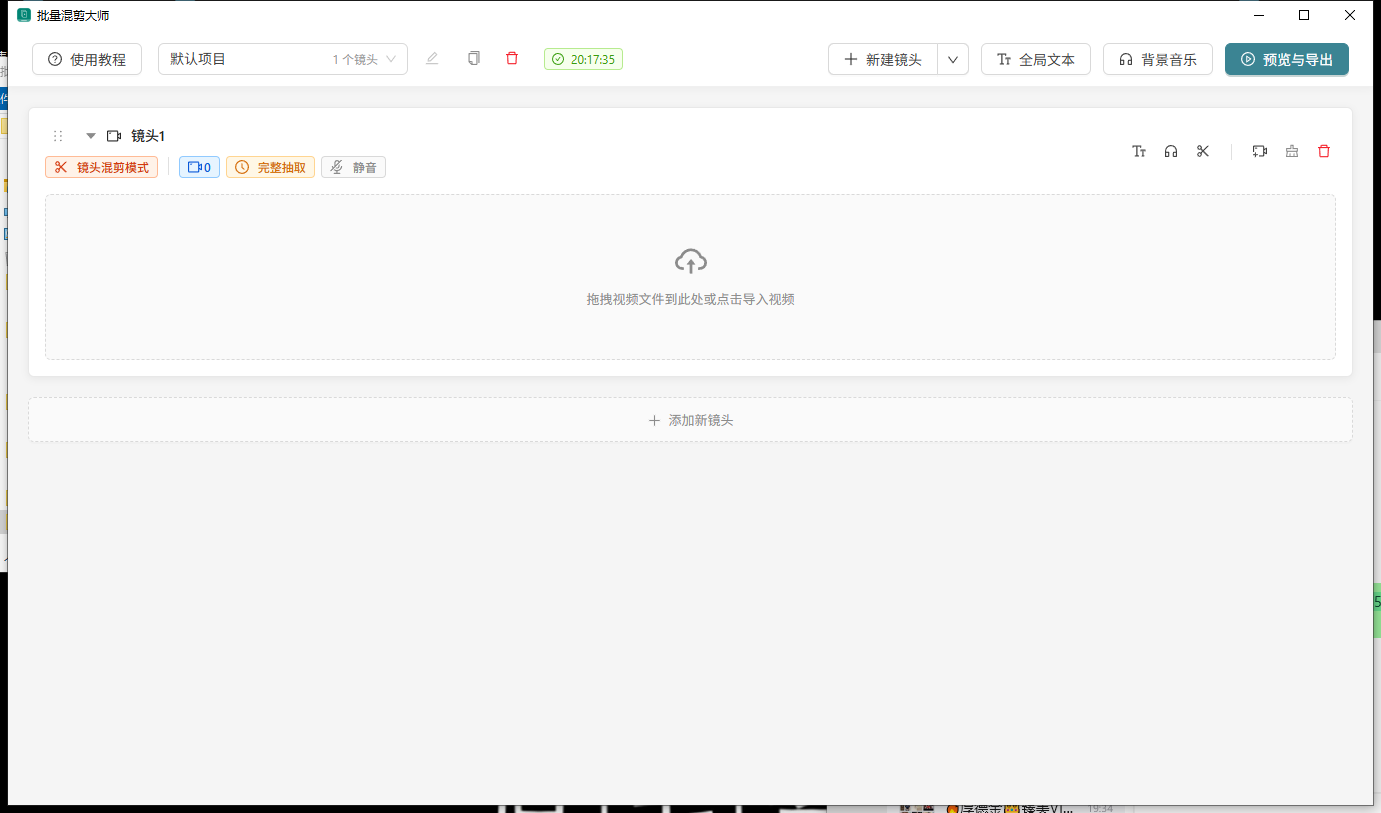Click 预览与导出 preview and export
This screenshot has height=813, width=1381.
tap(1287, 59)
